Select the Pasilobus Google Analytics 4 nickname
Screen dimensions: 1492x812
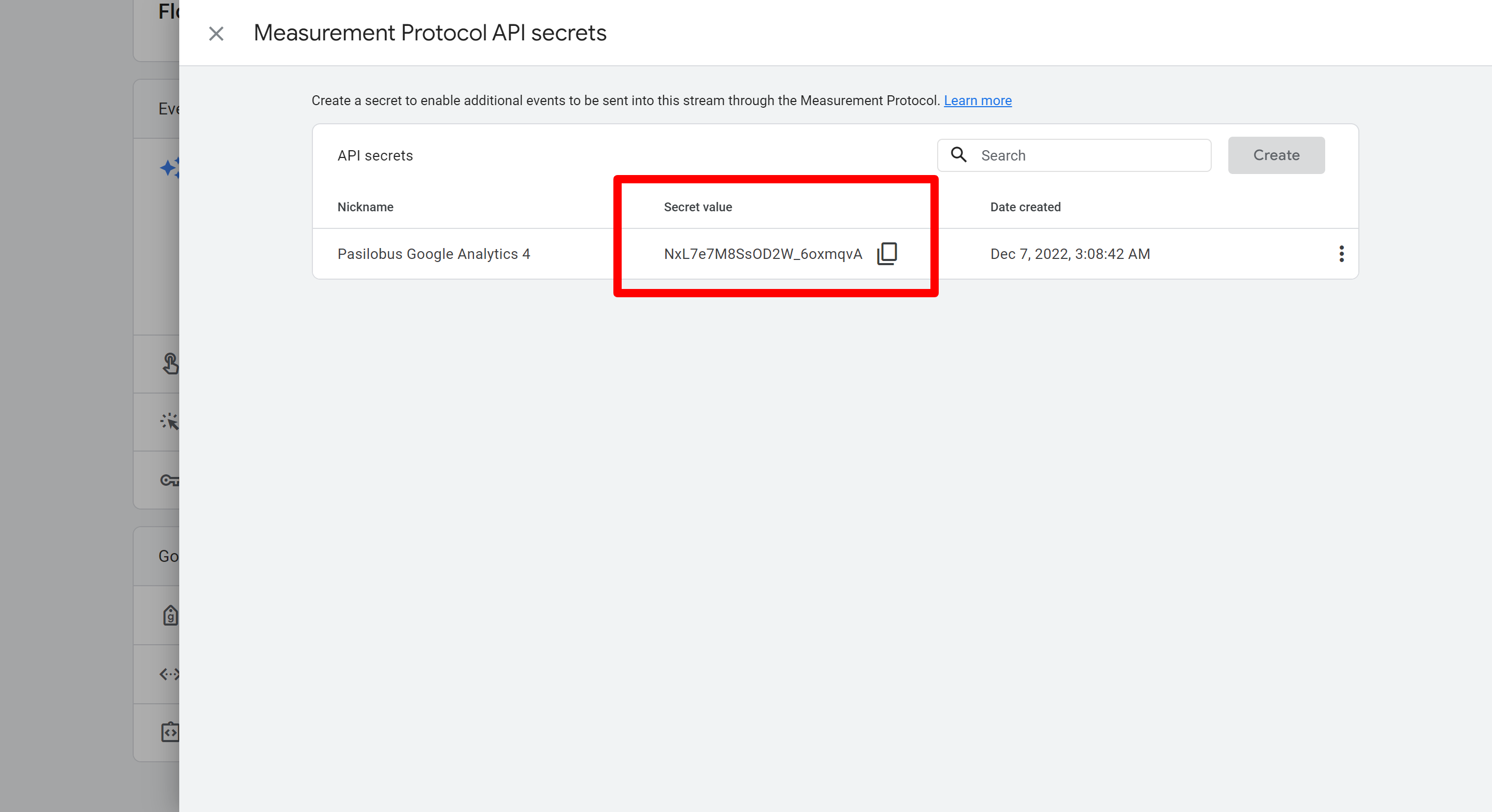click(x=433, y=254)
